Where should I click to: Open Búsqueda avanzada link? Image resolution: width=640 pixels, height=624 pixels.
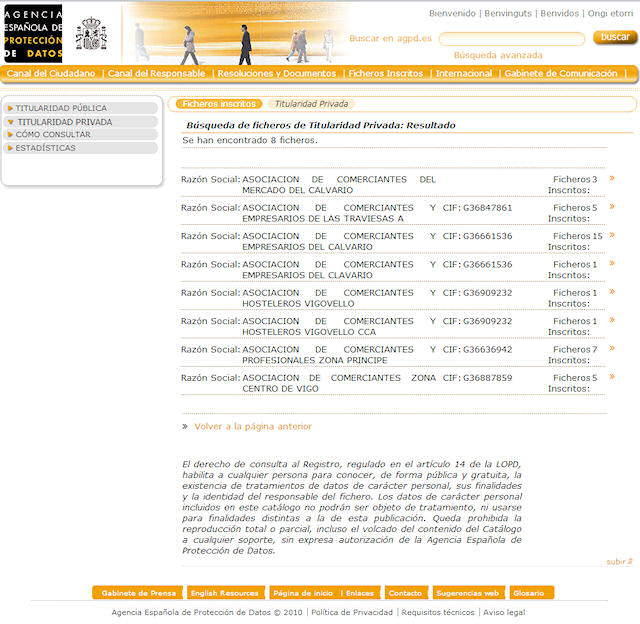tap(498, 55)
